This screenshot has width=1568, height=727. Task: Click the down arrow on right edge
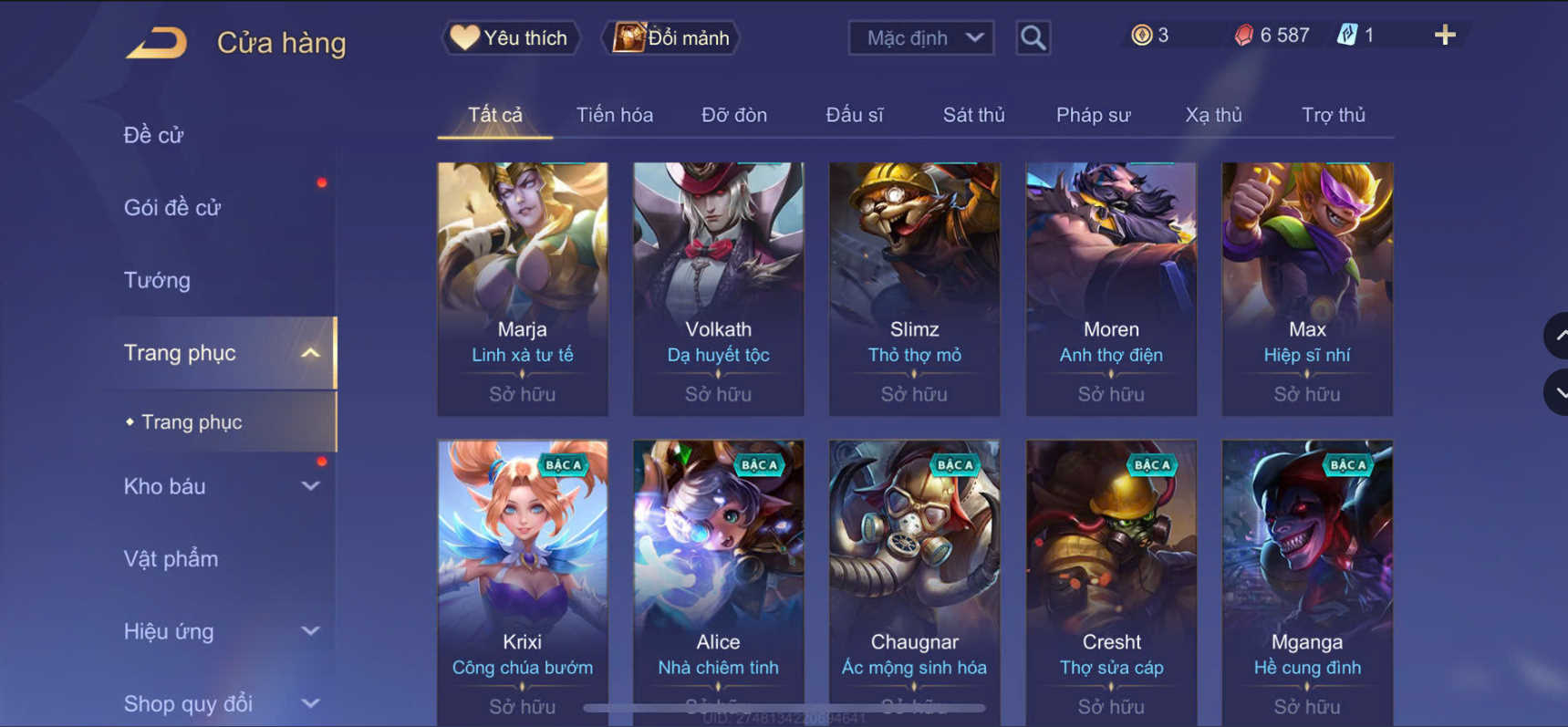[x=1558, y=392]
